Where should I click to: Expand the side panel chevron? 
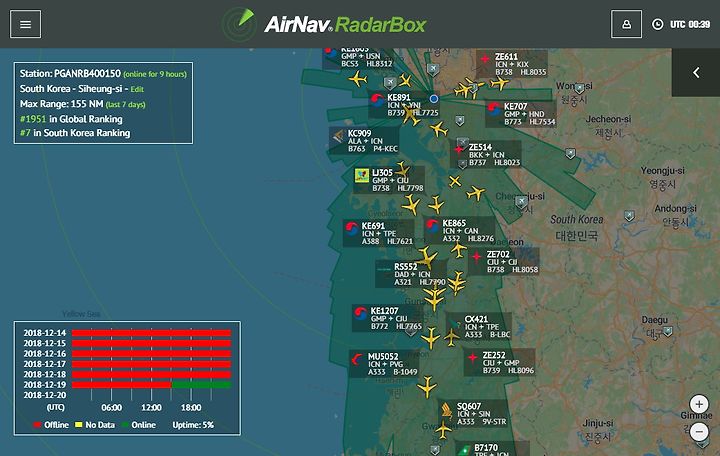[x=696, y=72]
